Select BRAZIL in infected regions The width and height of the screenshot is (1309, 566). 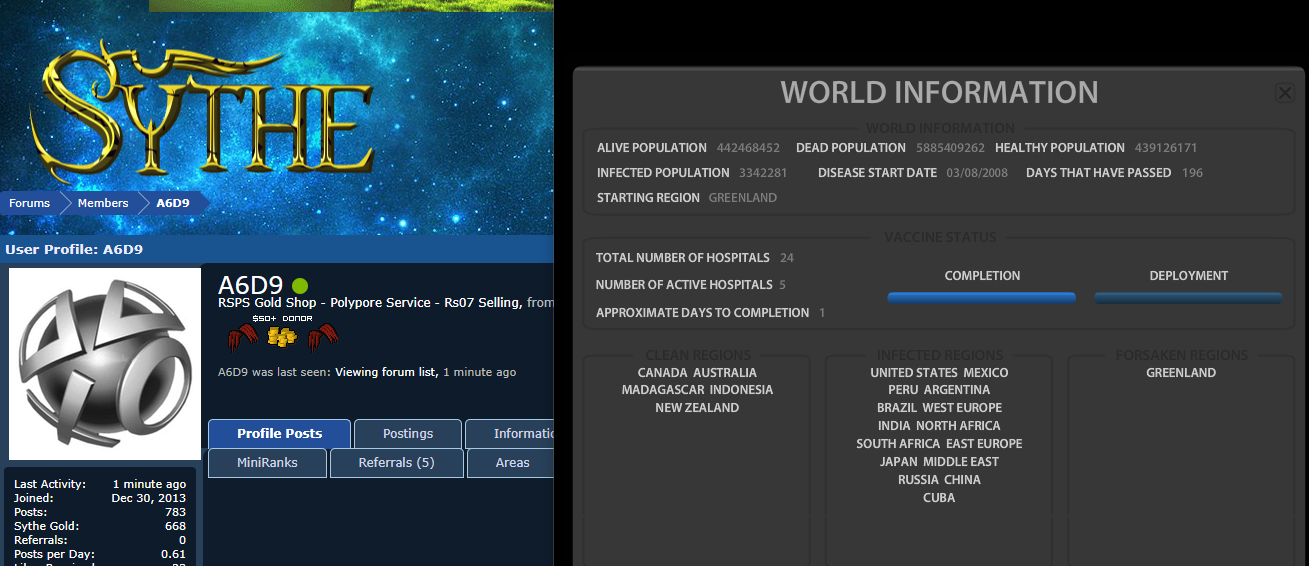(x=896, y=408)
